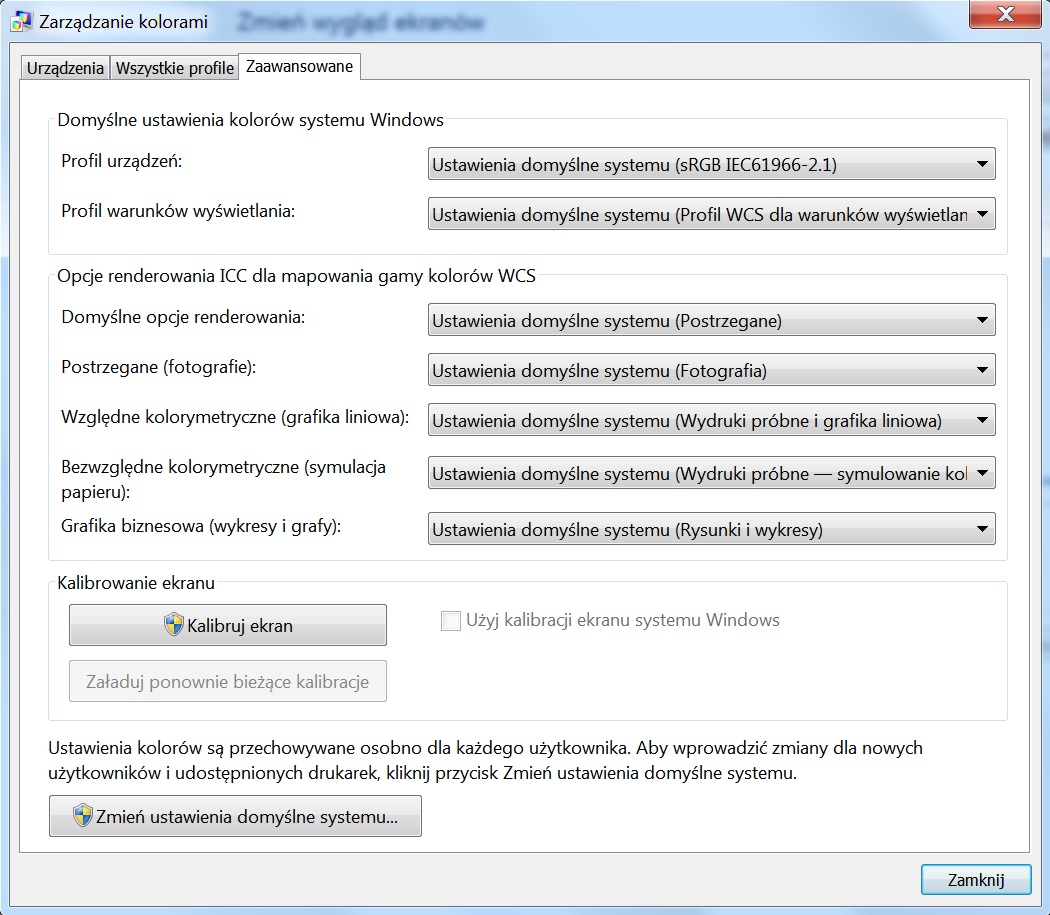1050x915 pixels.
Task: Open the Względne kolorymetryczne dropdown
Action: (711, 421)
